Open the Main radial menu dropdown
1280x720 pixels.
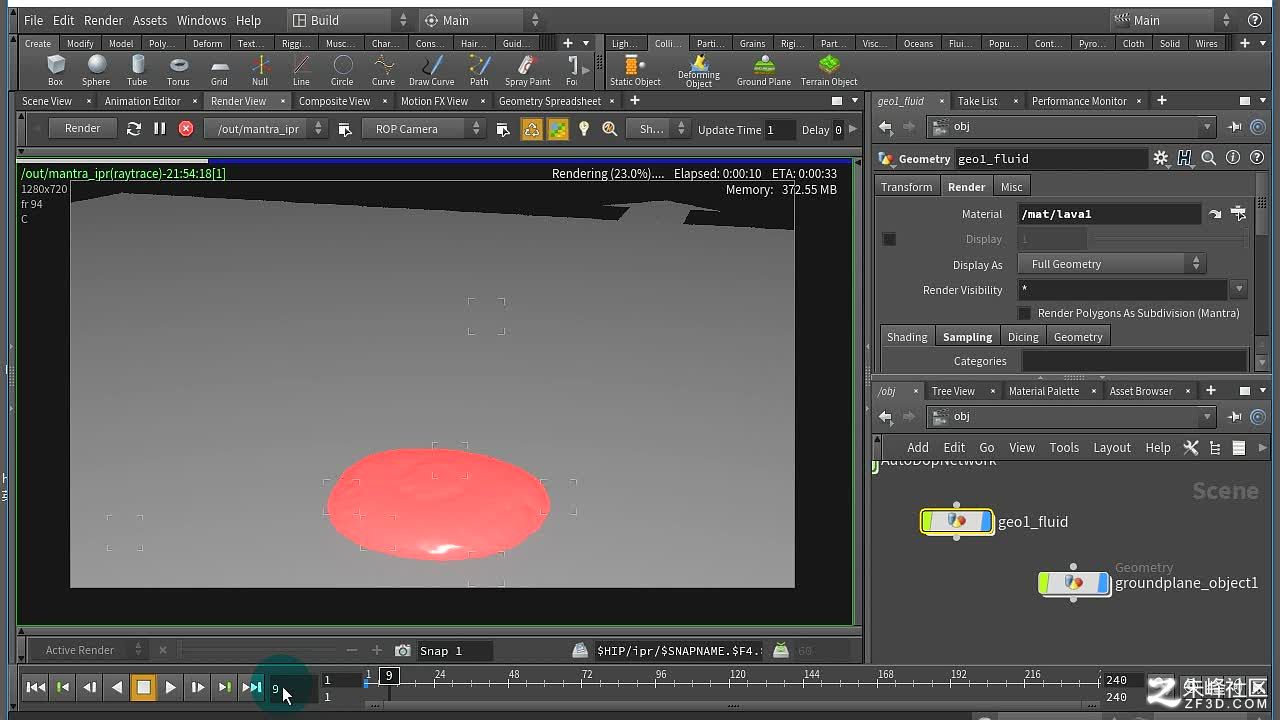478,20
